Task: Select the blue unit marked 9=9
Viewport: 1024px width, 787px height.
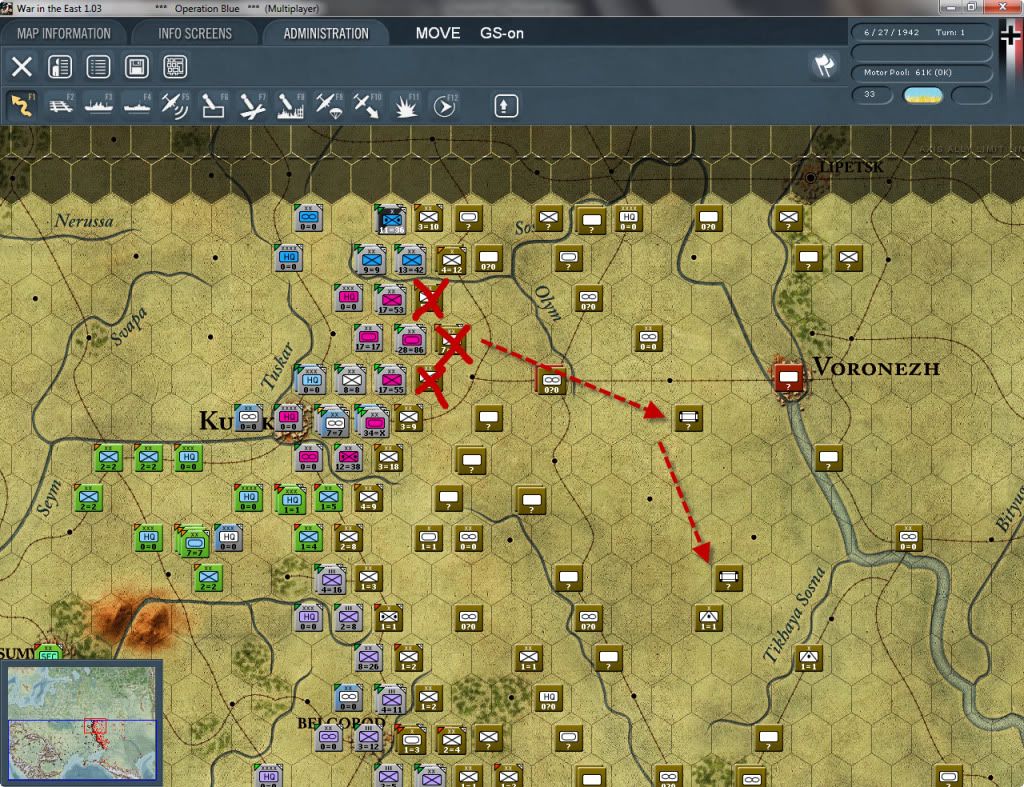Action: (371, 260)
